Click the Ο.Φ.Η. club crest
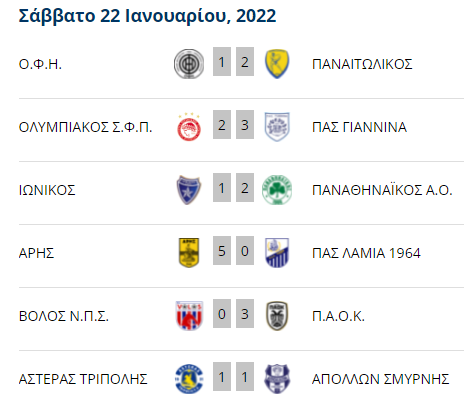Image resolution: width=464 pixels, height=403 pixels. click(189, 64)
